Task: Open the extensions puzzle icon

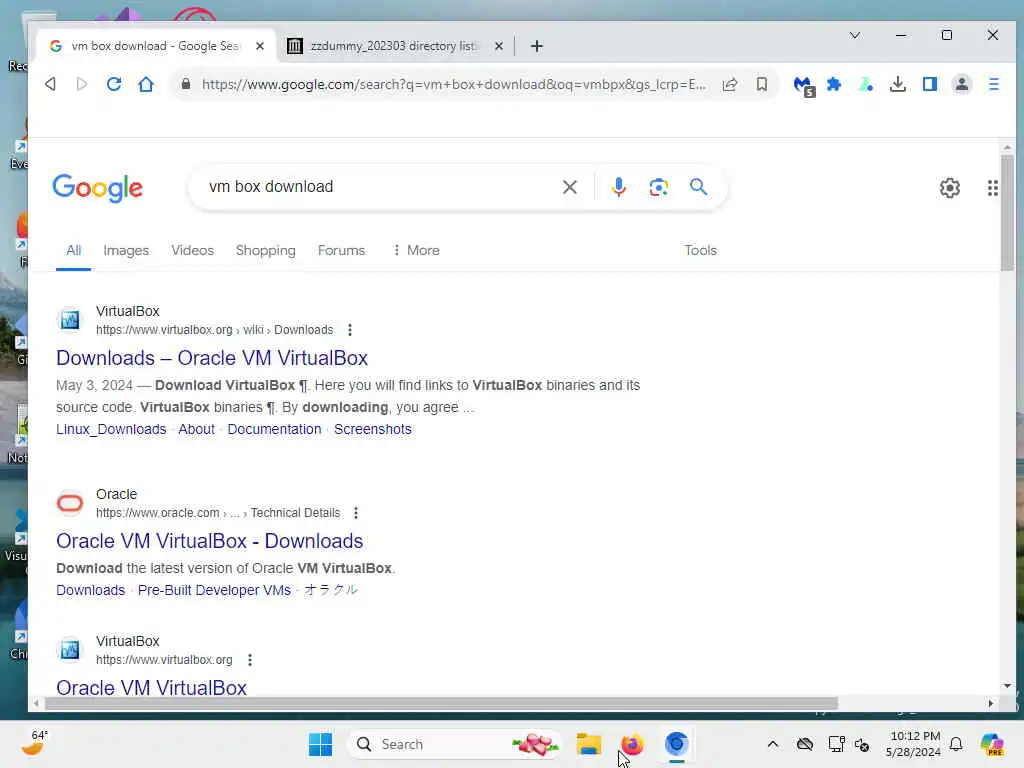Action: 834,84
